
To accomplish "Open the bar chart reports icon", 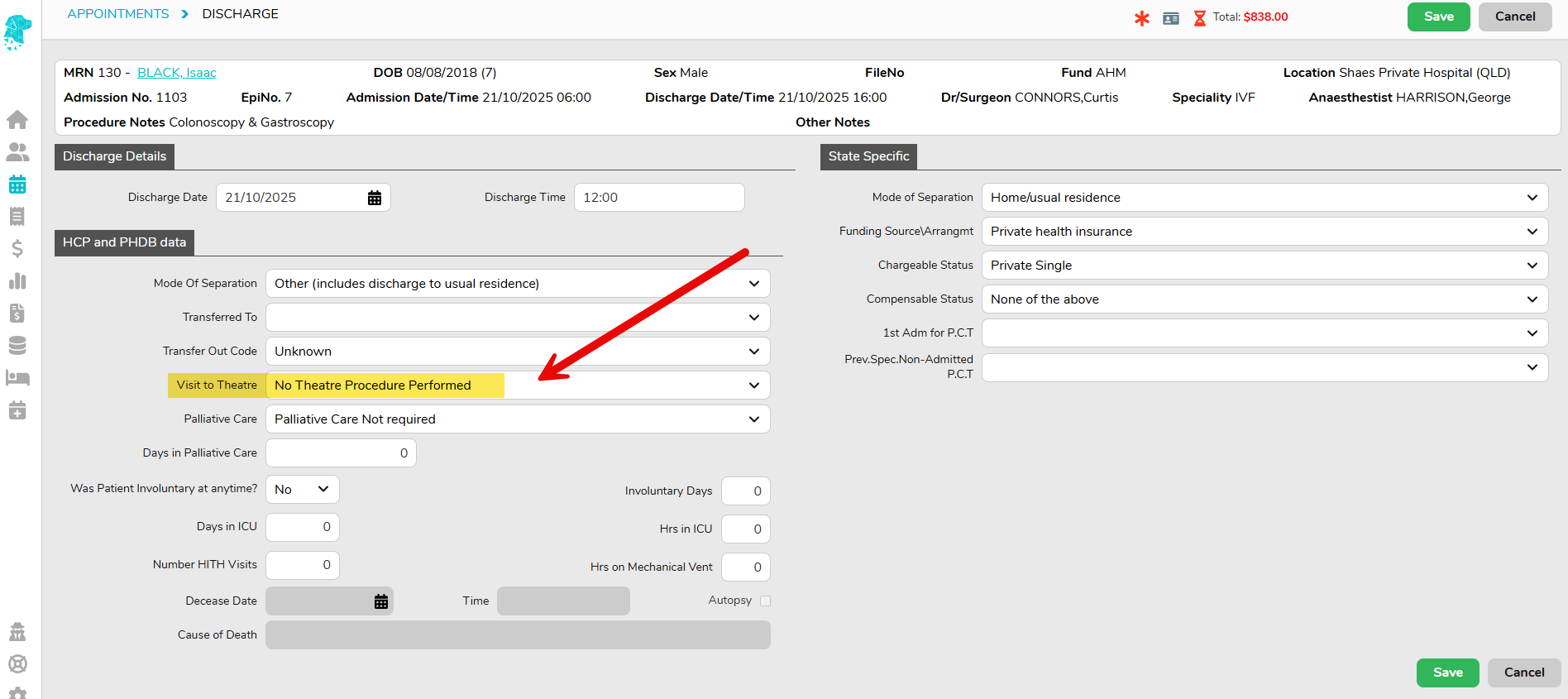I will click(x=17, y=281).
